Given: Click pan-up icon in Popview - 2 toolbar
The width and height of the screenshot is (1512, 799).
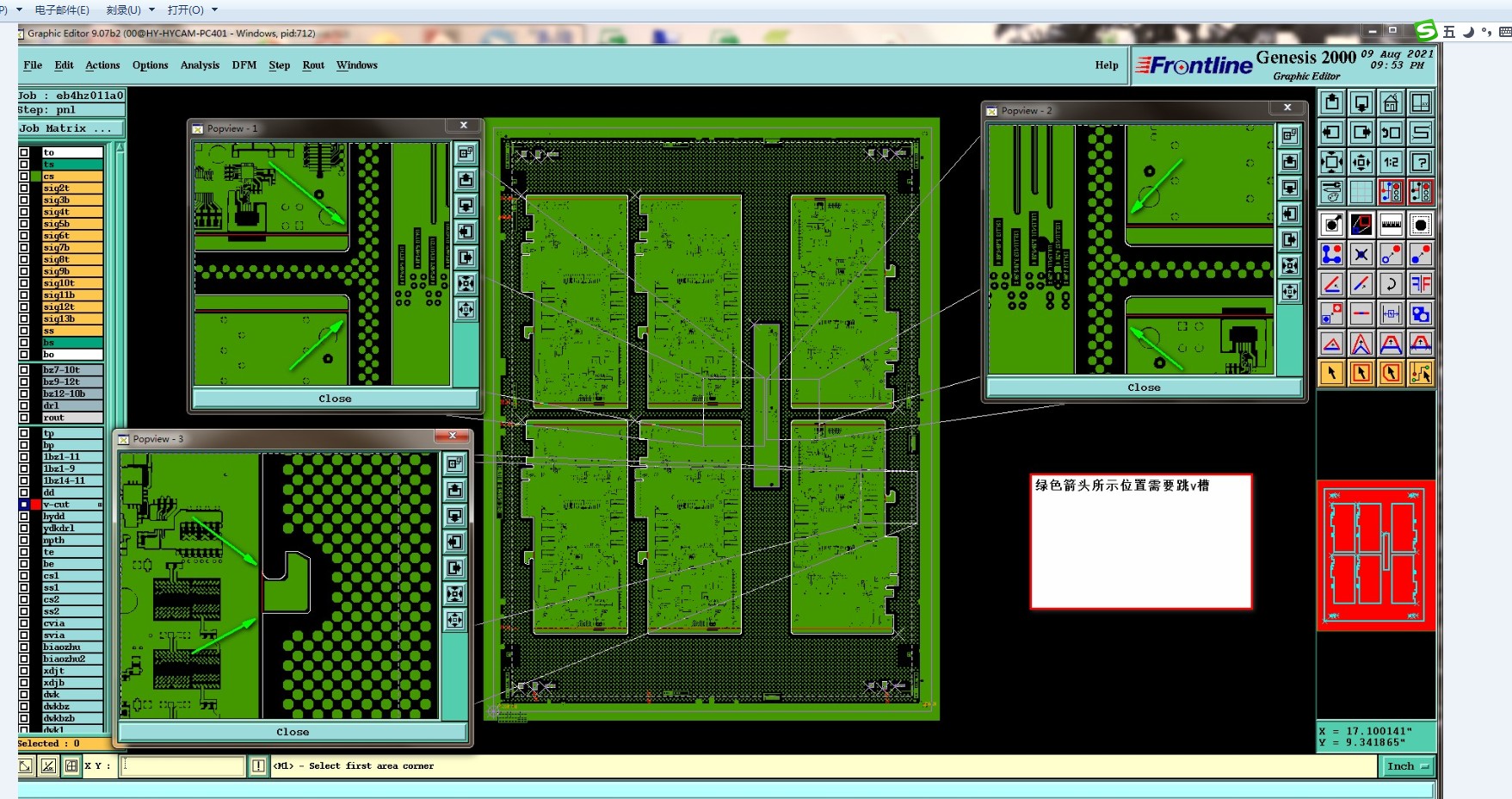Looking at the screenshot, I should [x=1290, y=162].
